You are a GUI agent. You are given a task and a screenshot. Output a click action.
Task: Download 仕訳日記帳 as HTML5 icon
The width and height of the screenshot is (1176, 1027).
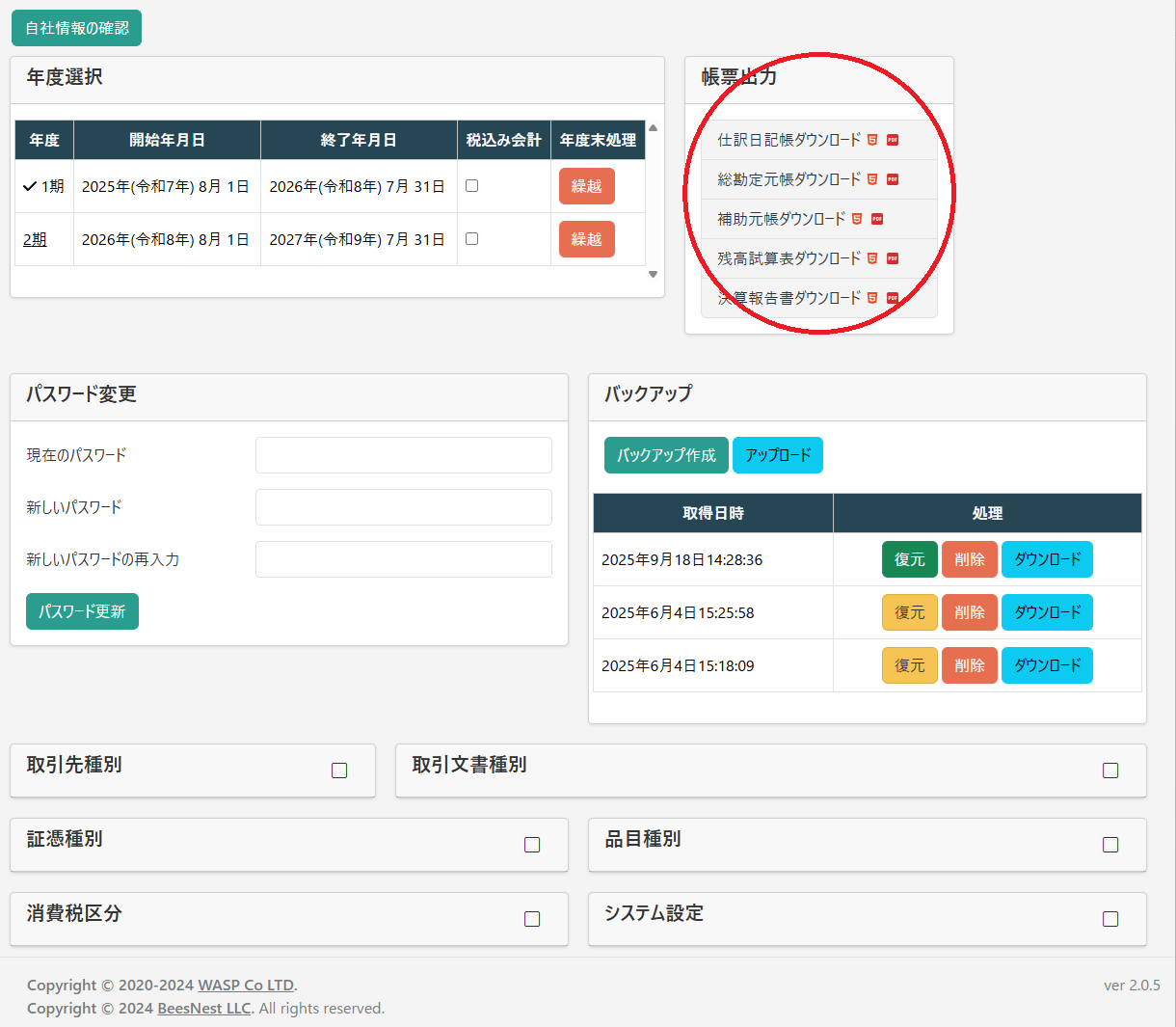click(x=872, y=140)
